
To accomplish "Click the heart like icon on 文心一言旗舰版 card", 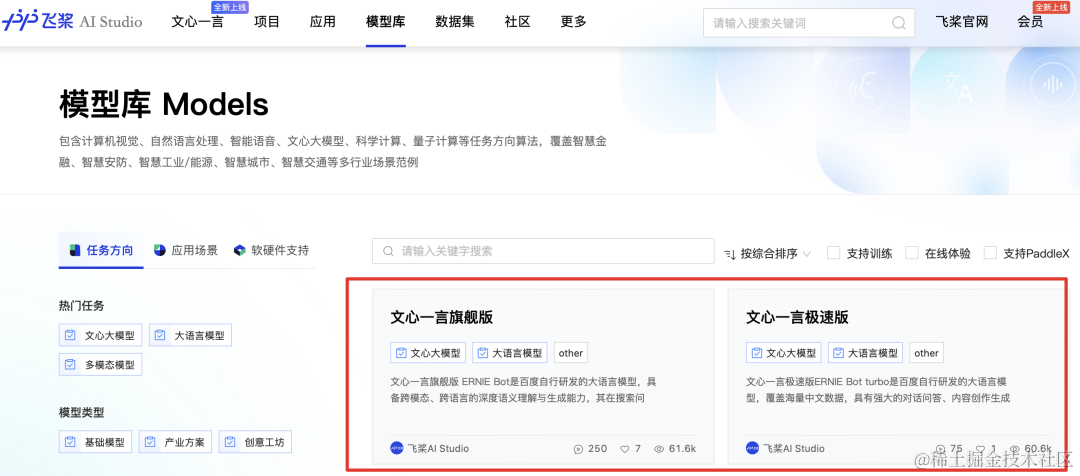I will 625,449.
